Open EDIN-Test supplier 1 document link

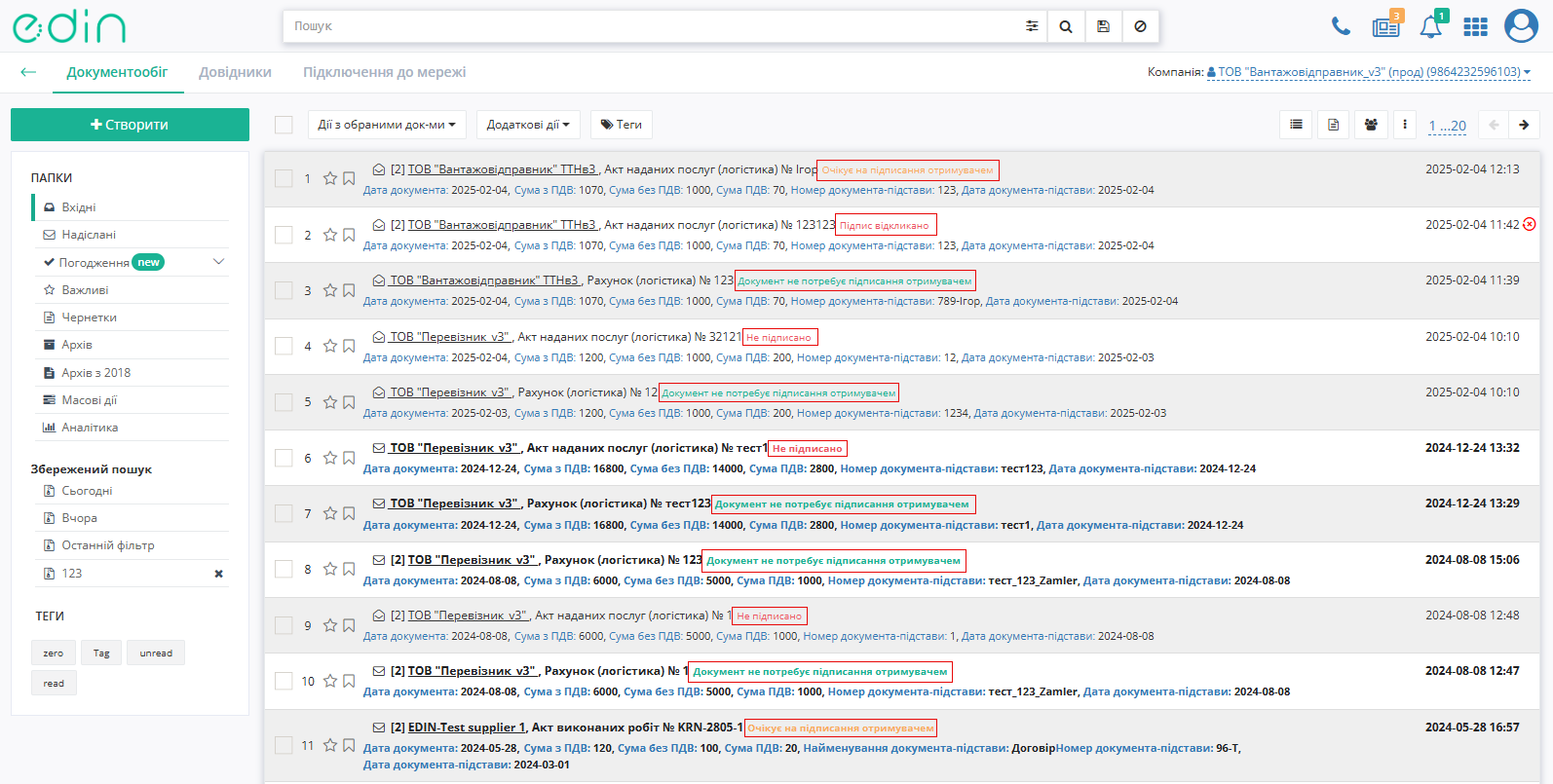tap(467, 728)
